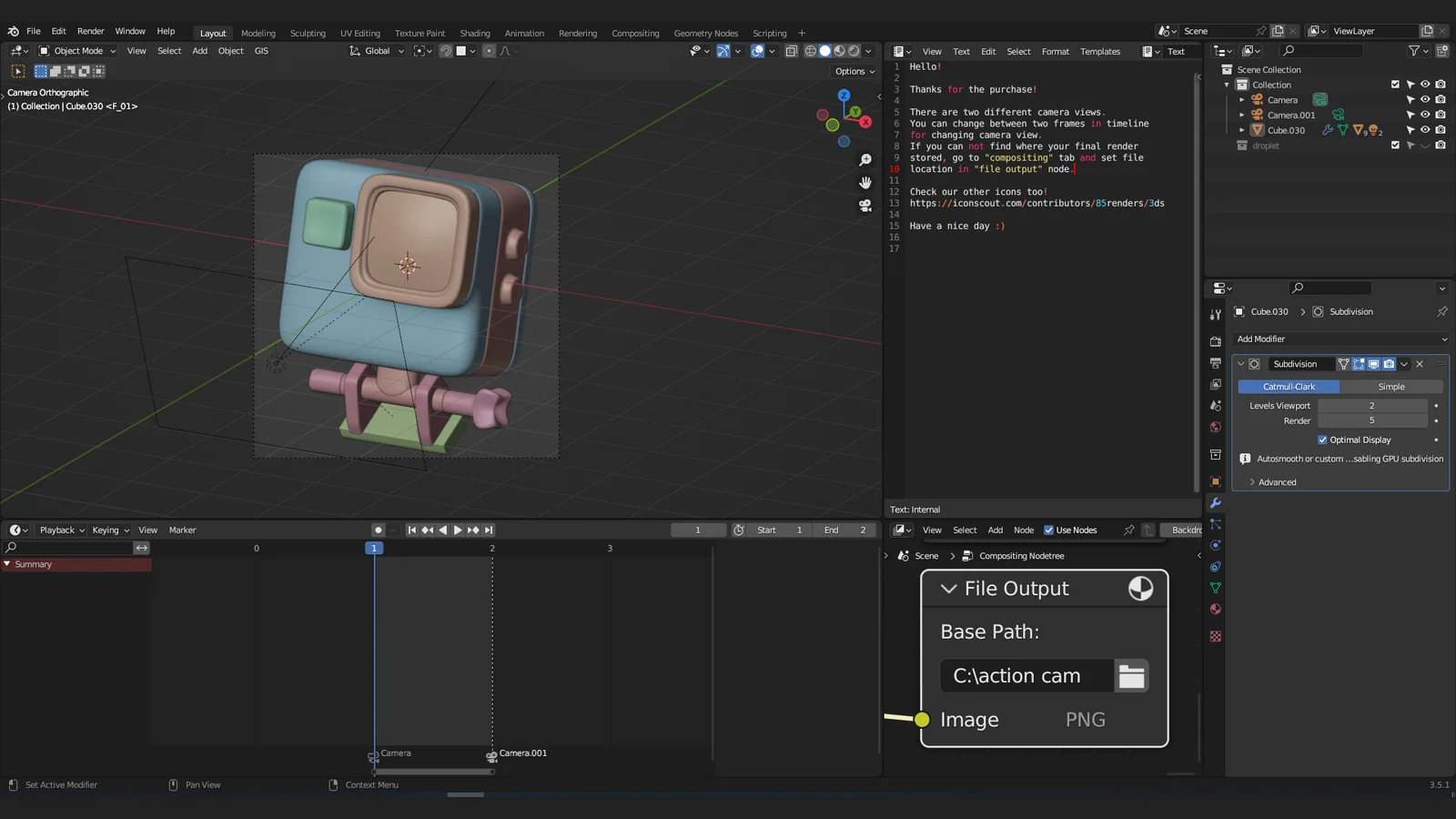Click the Levels Viewport value field
The width and height of the screenshot is (1456, 819).
(x=1371, y=406)
